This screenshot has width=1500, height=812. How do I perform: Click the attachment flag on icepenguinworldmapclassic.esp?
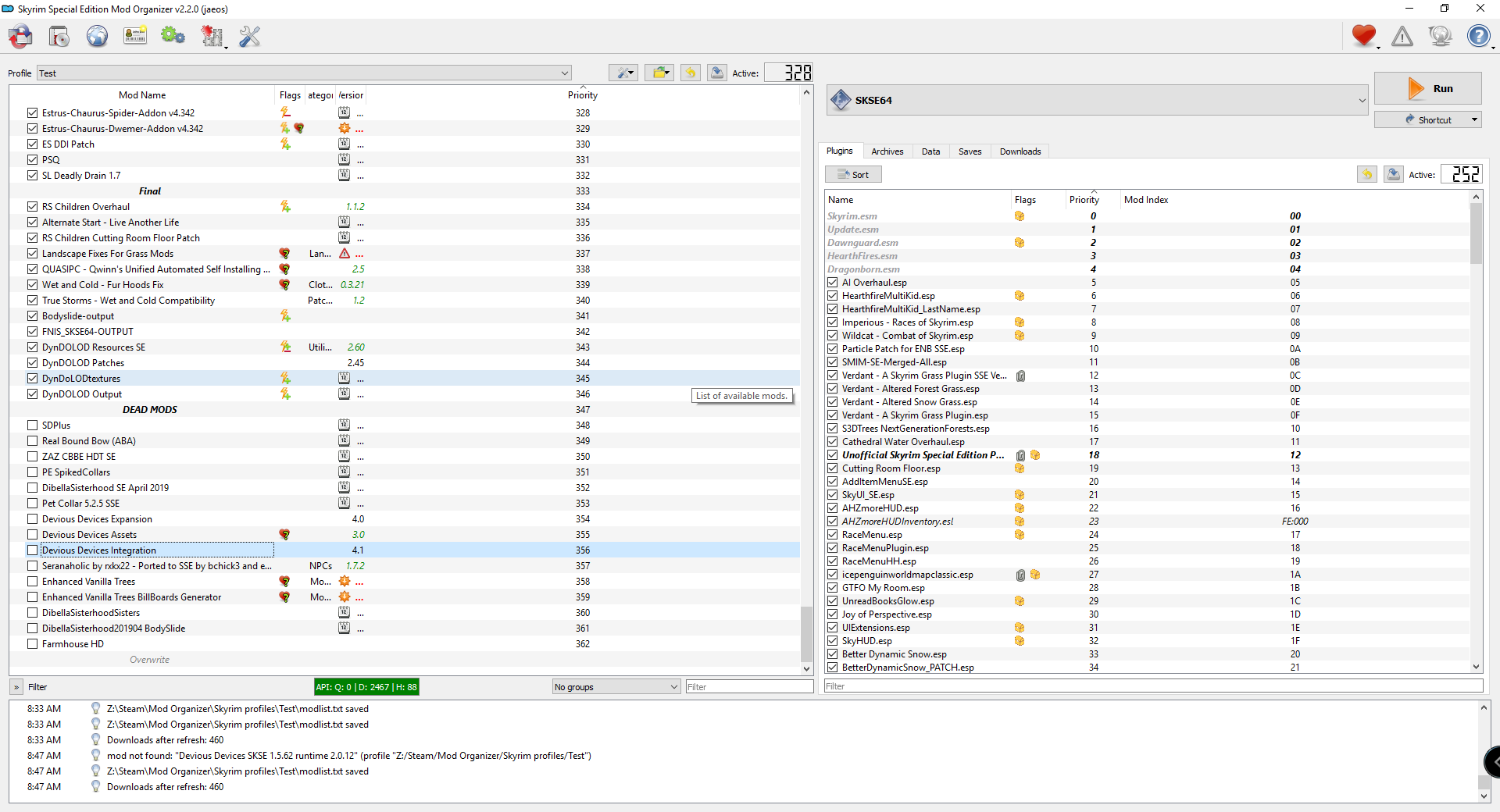coord(1020,575)
